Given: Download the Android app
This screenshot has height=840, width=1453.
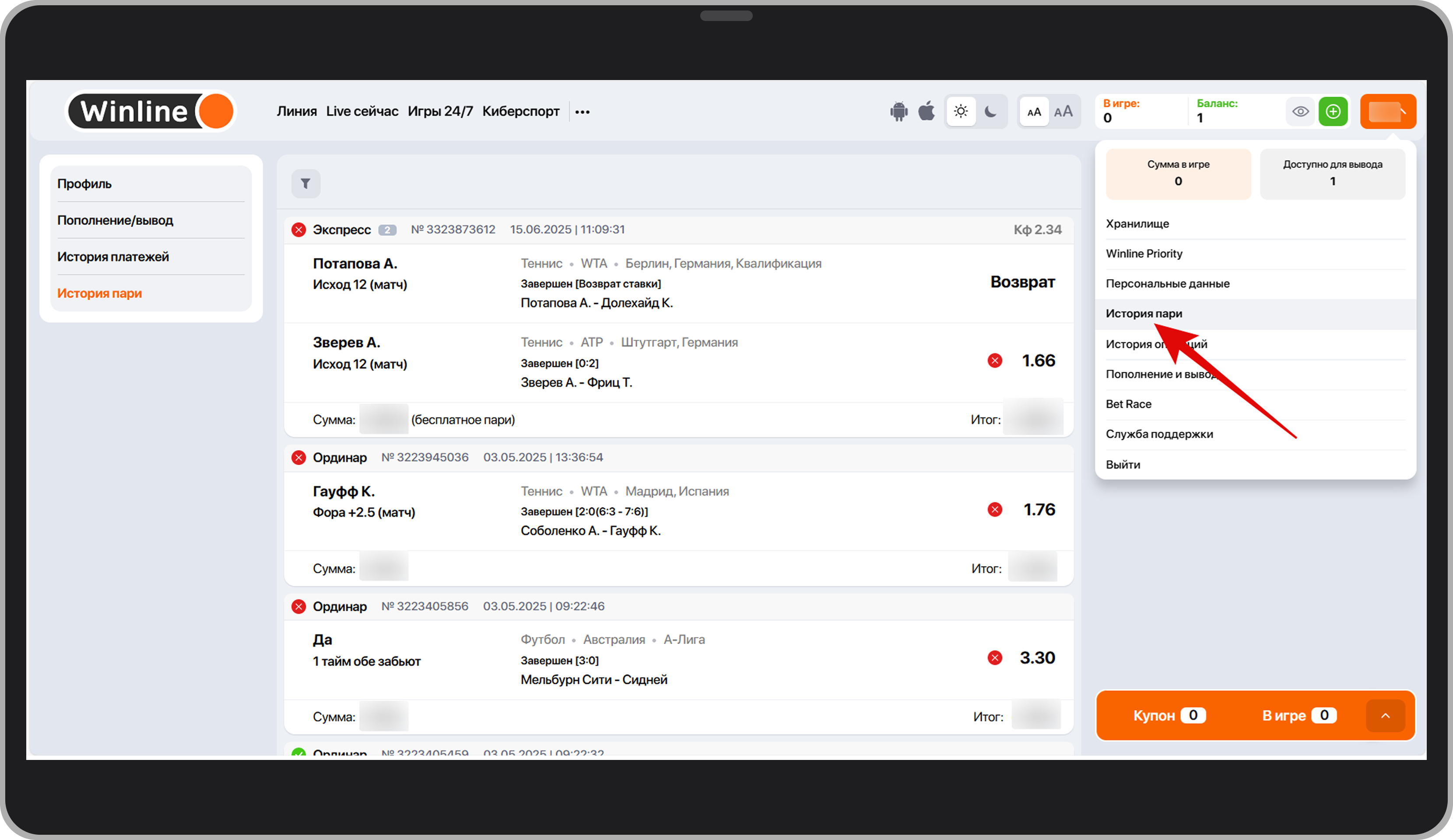Looking at the screenshot, I should [898, 111].
